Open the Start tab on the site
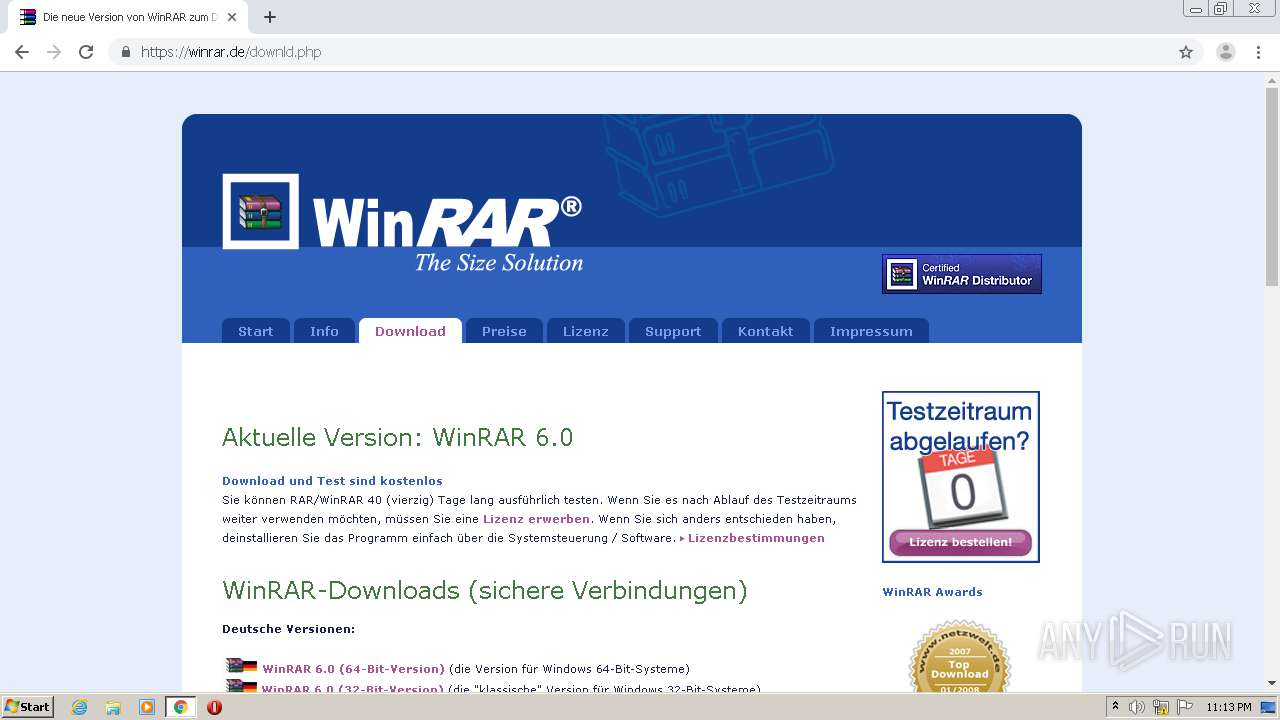Viewport: 1280px width, 720px height. pos(255,331)
